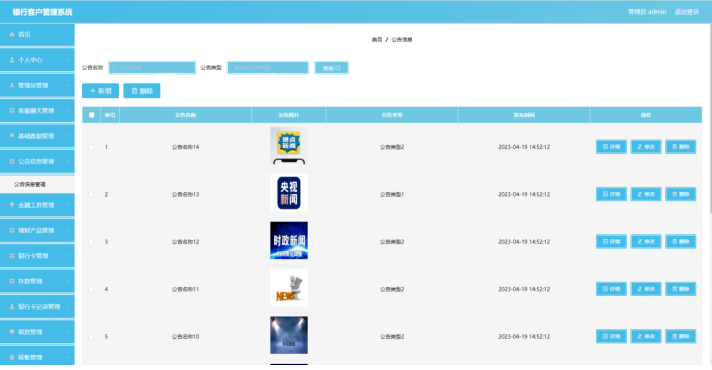Expand the 取款管理 menu chevron
This screenshot has height=370, width=712.
click(69, 332)
